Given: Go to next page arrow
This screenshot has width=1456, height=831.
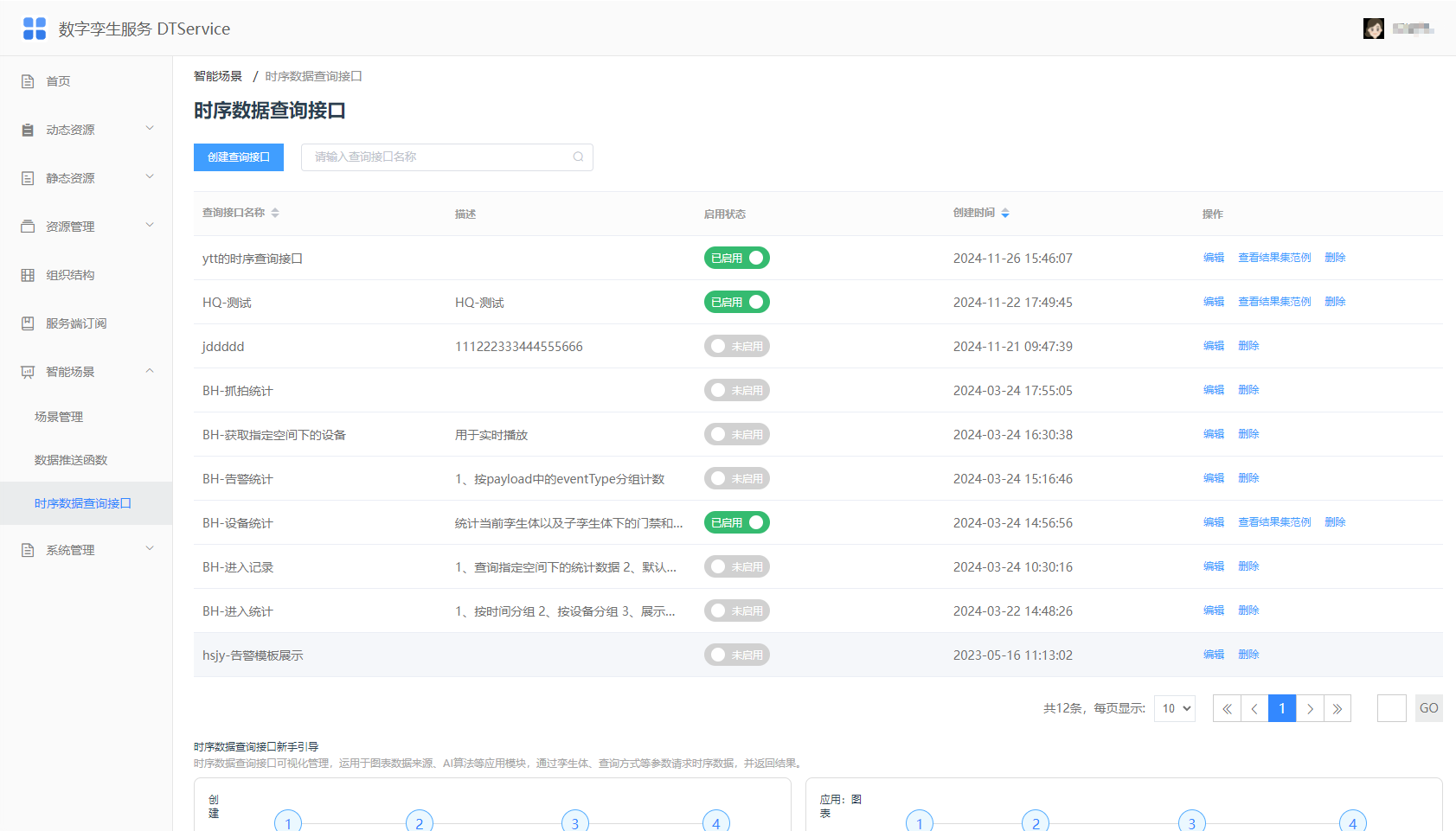Looking at the screenshot, I should pos(1310,708).
